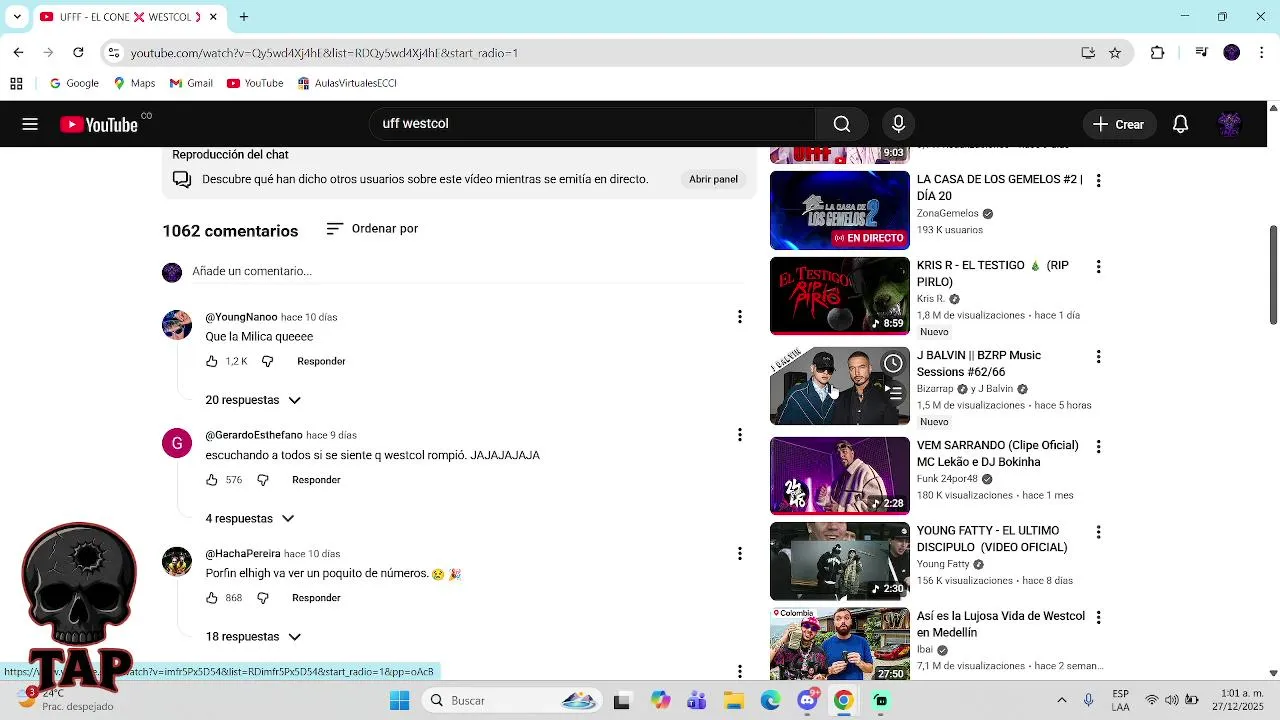The image size is (1280, 720).
Task: Open the @YoungNanoo channel link
Action: click(x=241, y=317)
